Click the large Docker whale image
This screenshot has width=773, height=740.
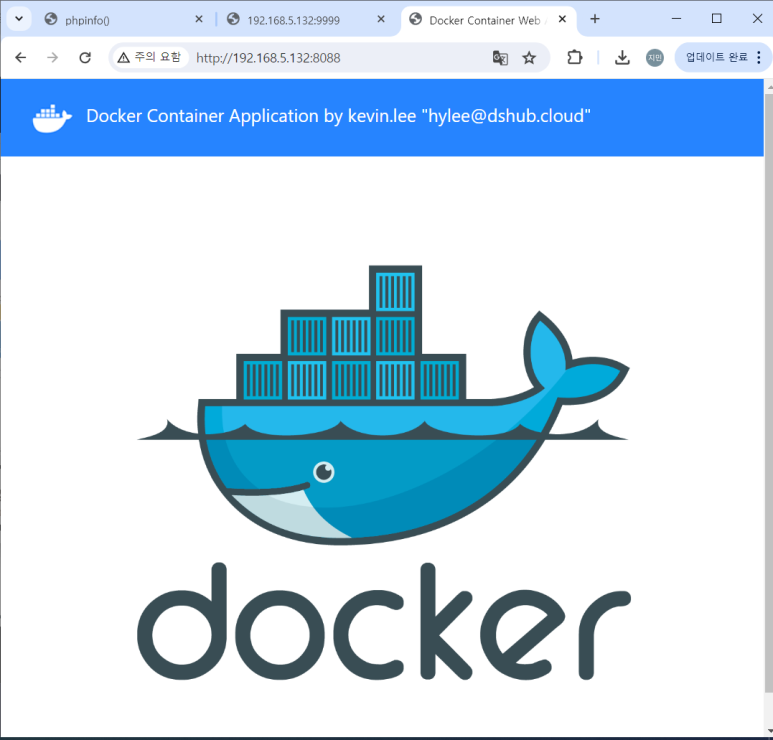tap(383, 472)
